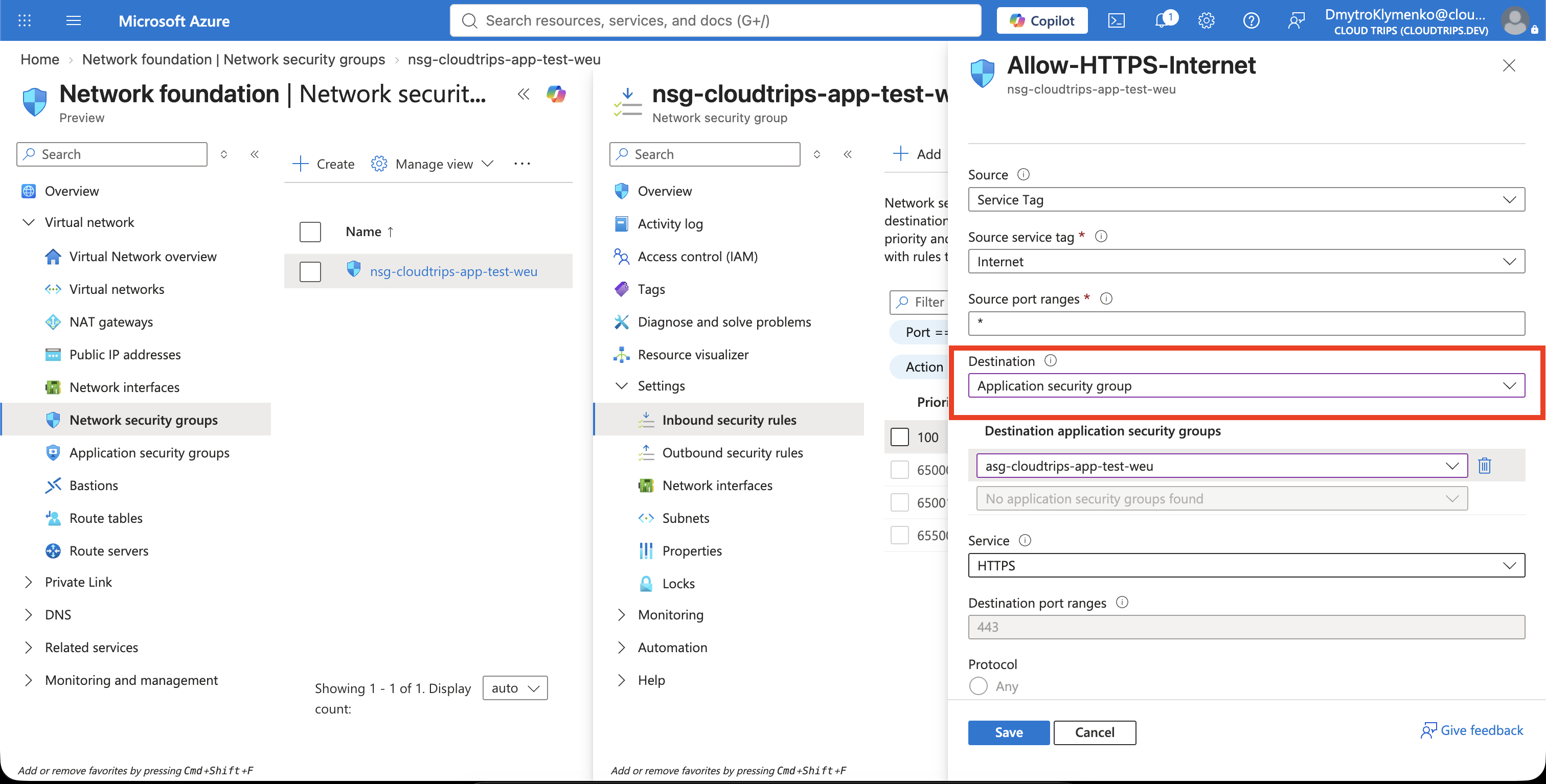Open the Azure portal apps grid icon
Viewport: 1546px width, 784px height.
point(25,21)
